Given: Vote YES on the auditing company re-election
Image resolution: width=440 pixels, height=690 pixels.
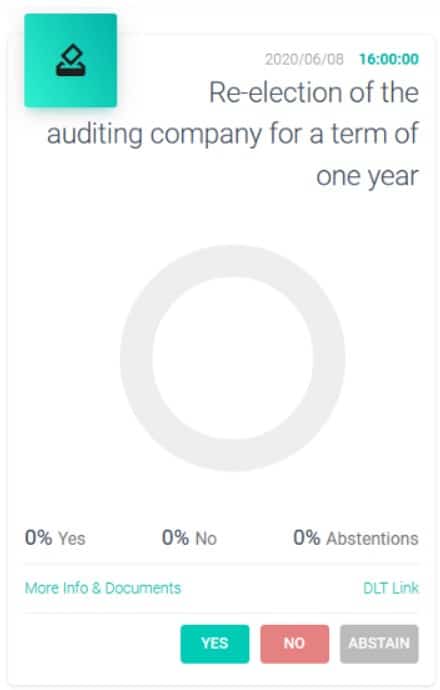Looking at the screenshot, I should (x=215, y=643).
